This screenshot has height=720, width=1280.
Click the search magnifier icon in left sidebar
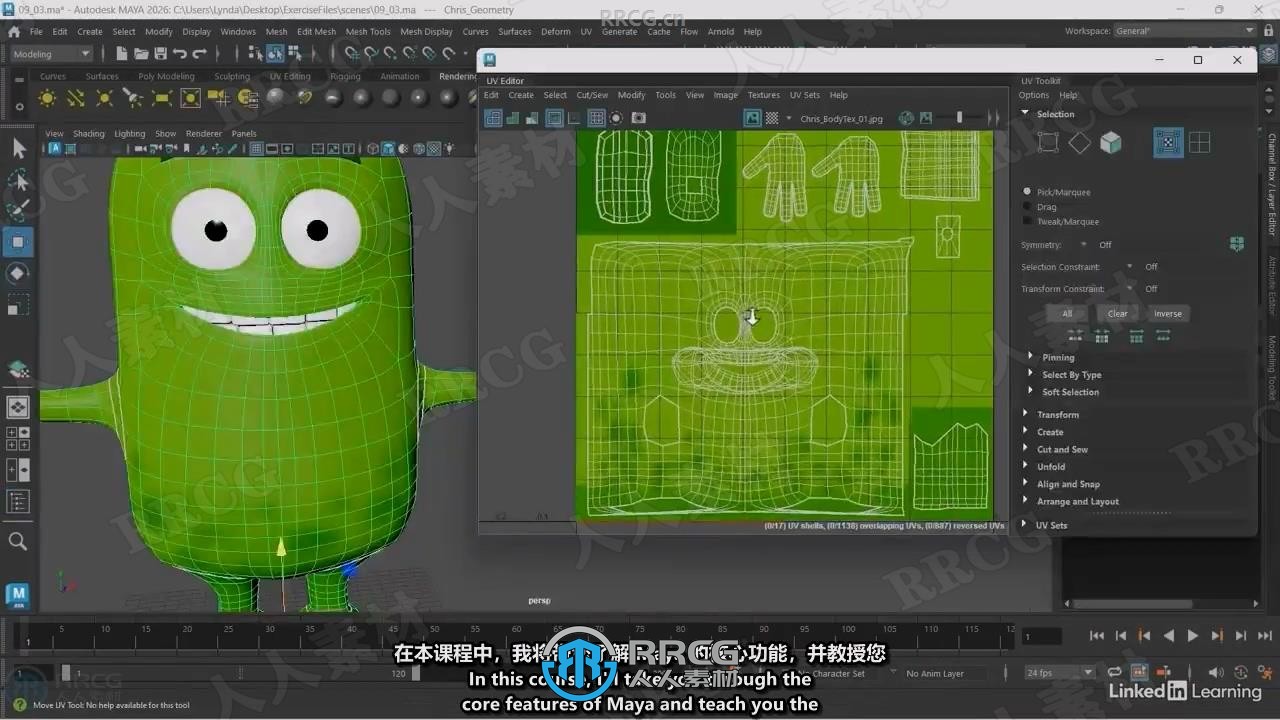point(18,541)
